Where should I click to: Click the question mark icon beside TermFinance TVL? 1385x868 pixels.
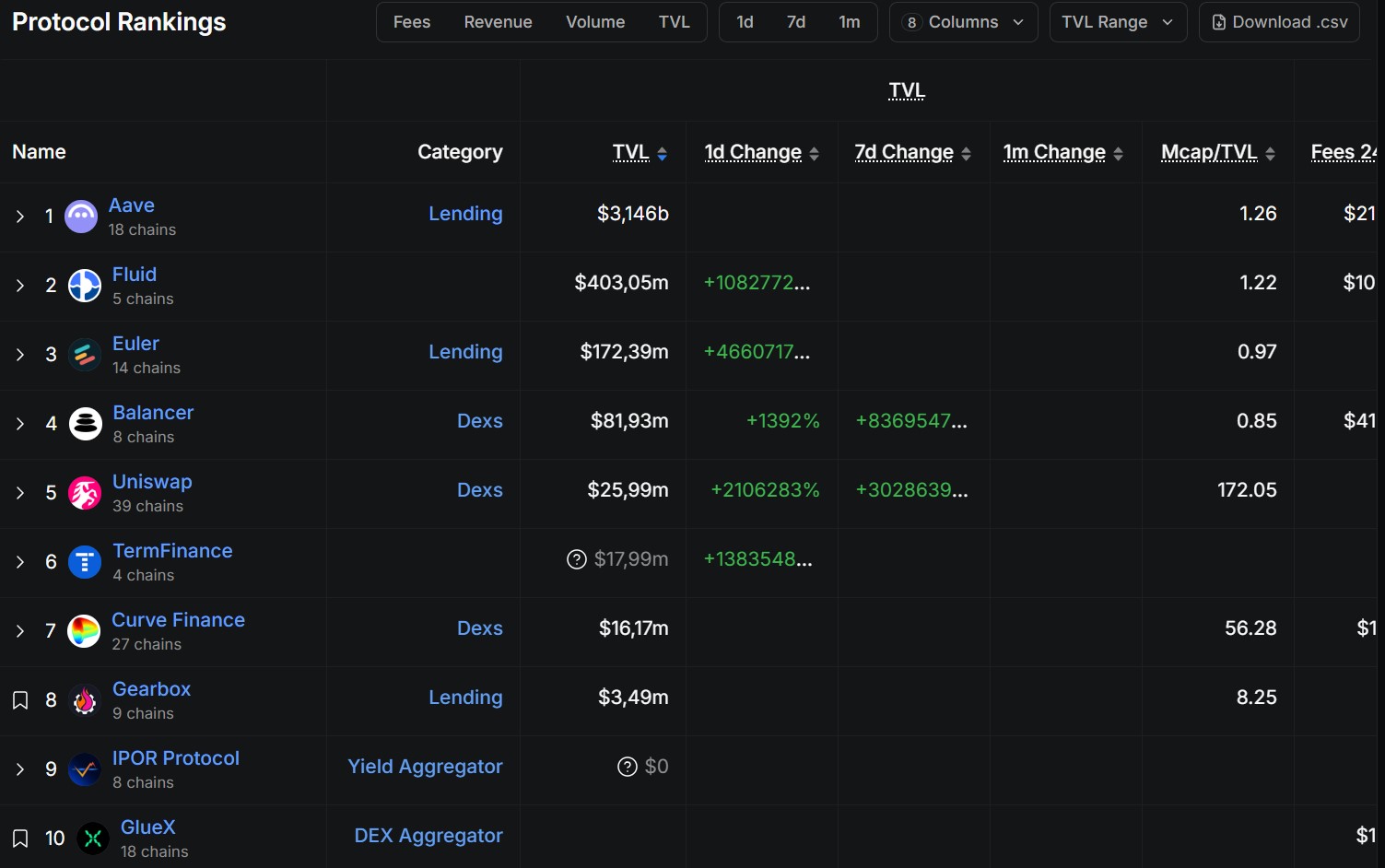pos(576,558)
